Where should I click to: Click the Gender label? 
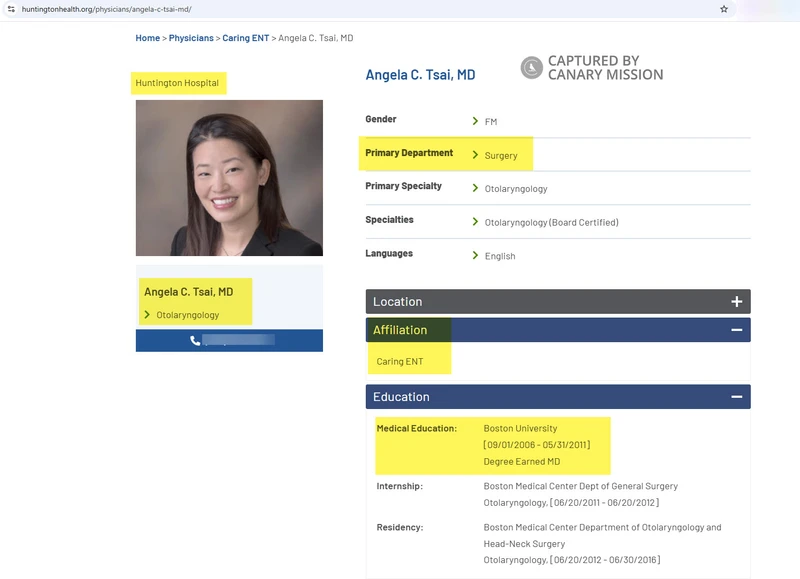pyautogui.click(x=381, y=119)
